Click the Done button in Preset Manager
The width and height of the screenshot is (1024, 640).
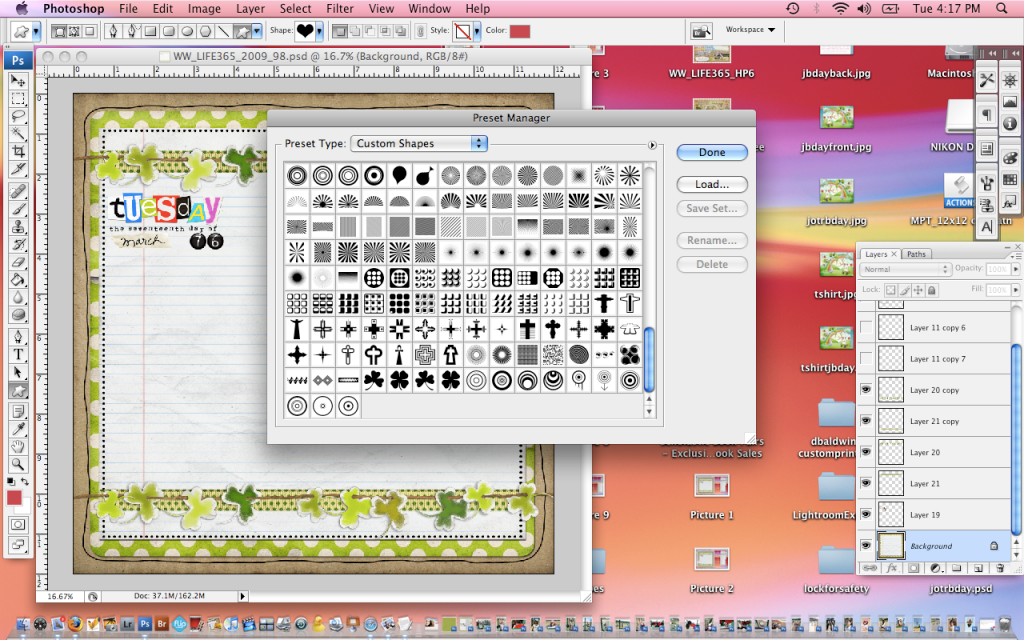tap(712, 152)
